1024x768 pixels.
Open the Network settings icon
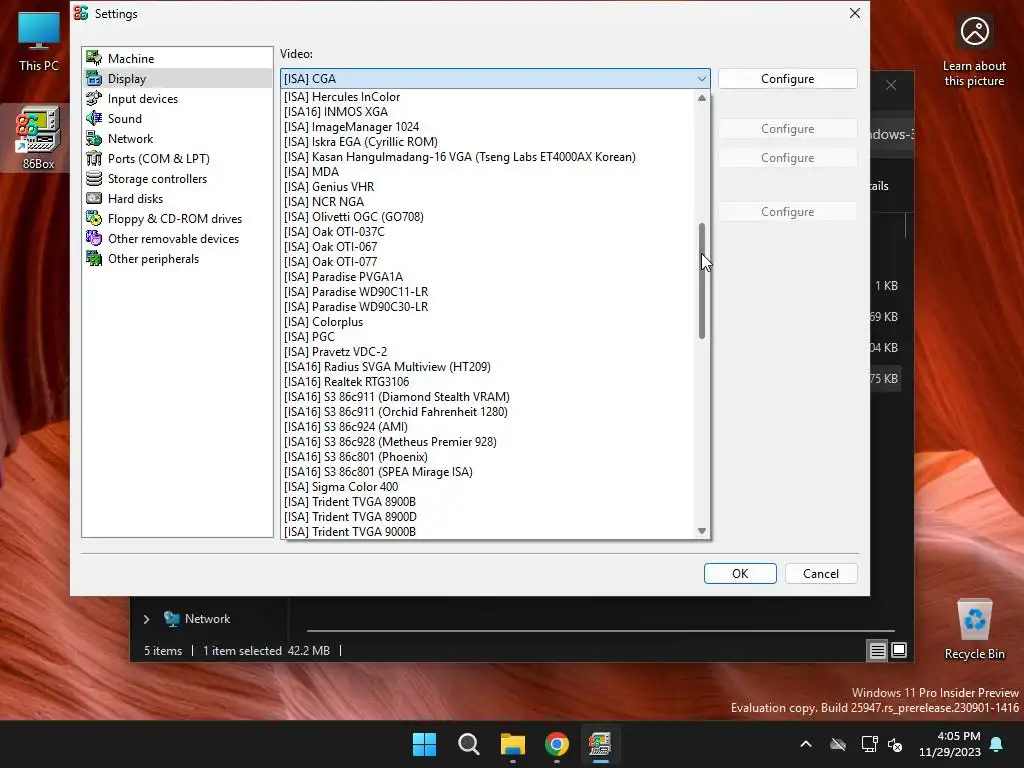pos(94,138)
